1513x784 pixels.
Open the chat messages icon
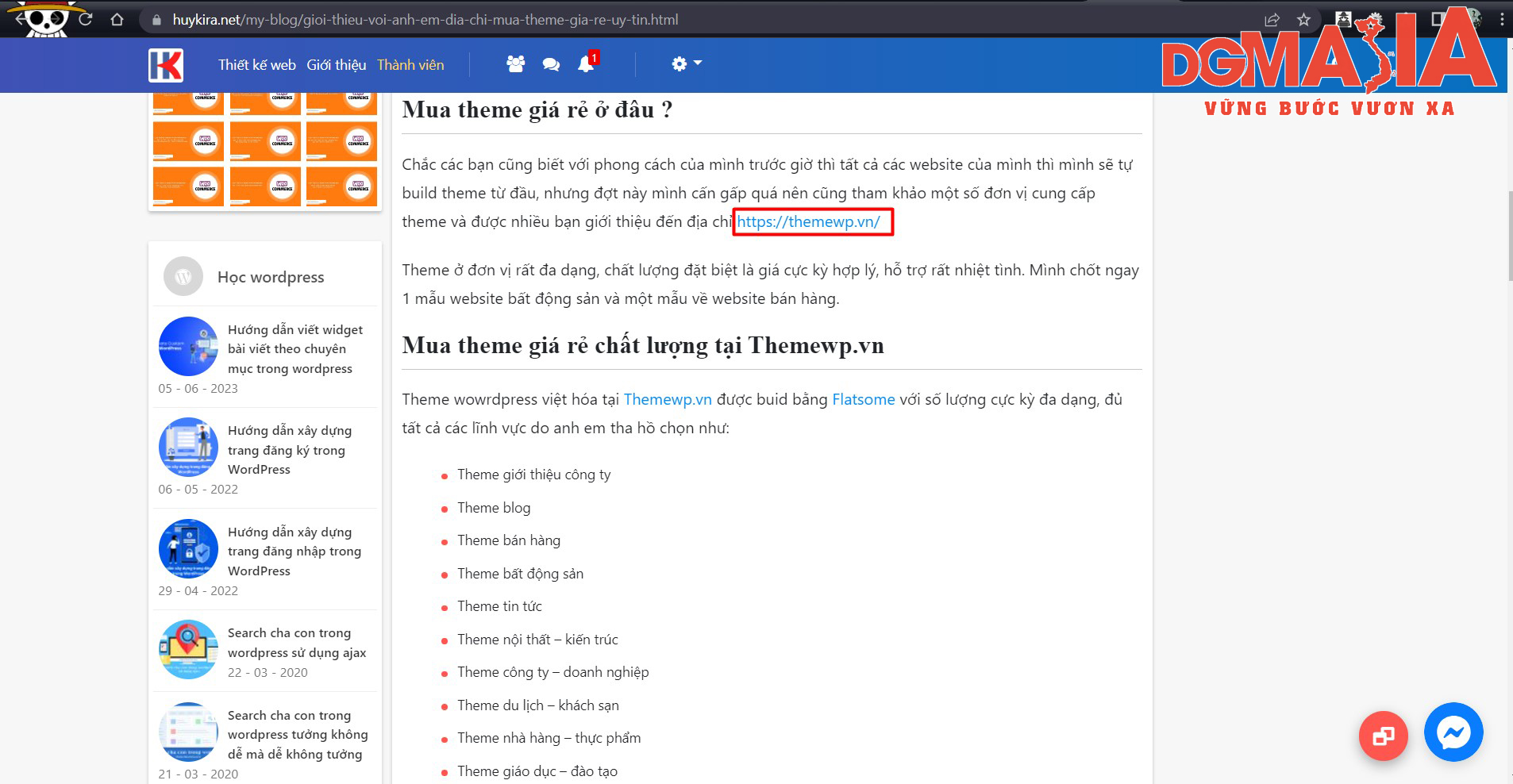[551, 65]
